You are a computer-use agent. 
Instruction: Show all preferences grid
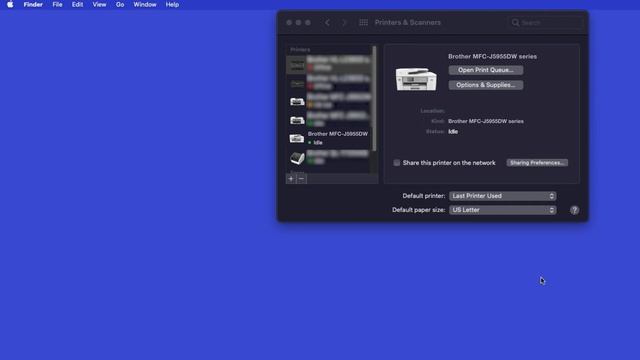363,22
